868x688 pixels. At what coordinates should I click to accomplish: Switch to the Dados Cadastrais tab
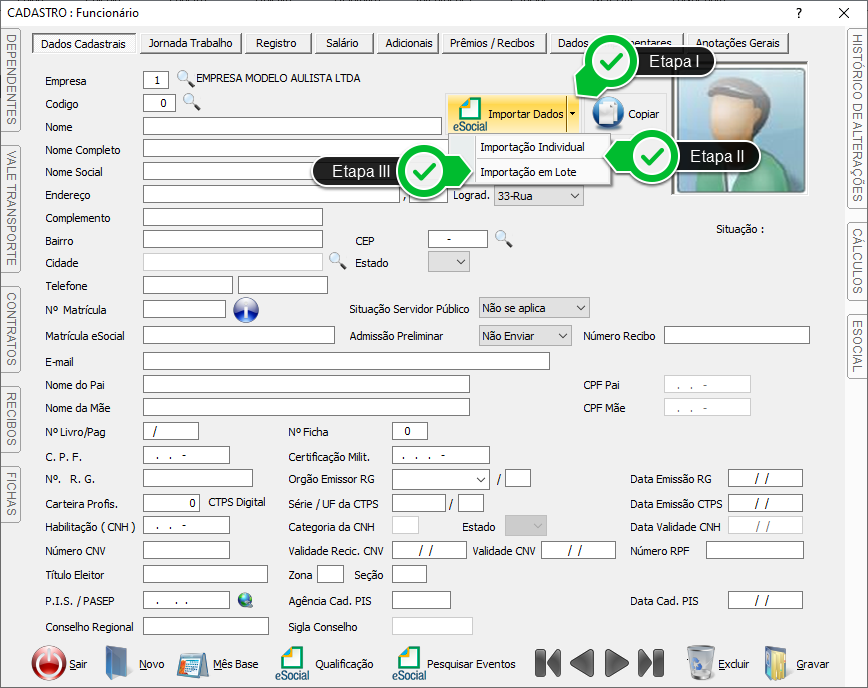pos(84,44)
